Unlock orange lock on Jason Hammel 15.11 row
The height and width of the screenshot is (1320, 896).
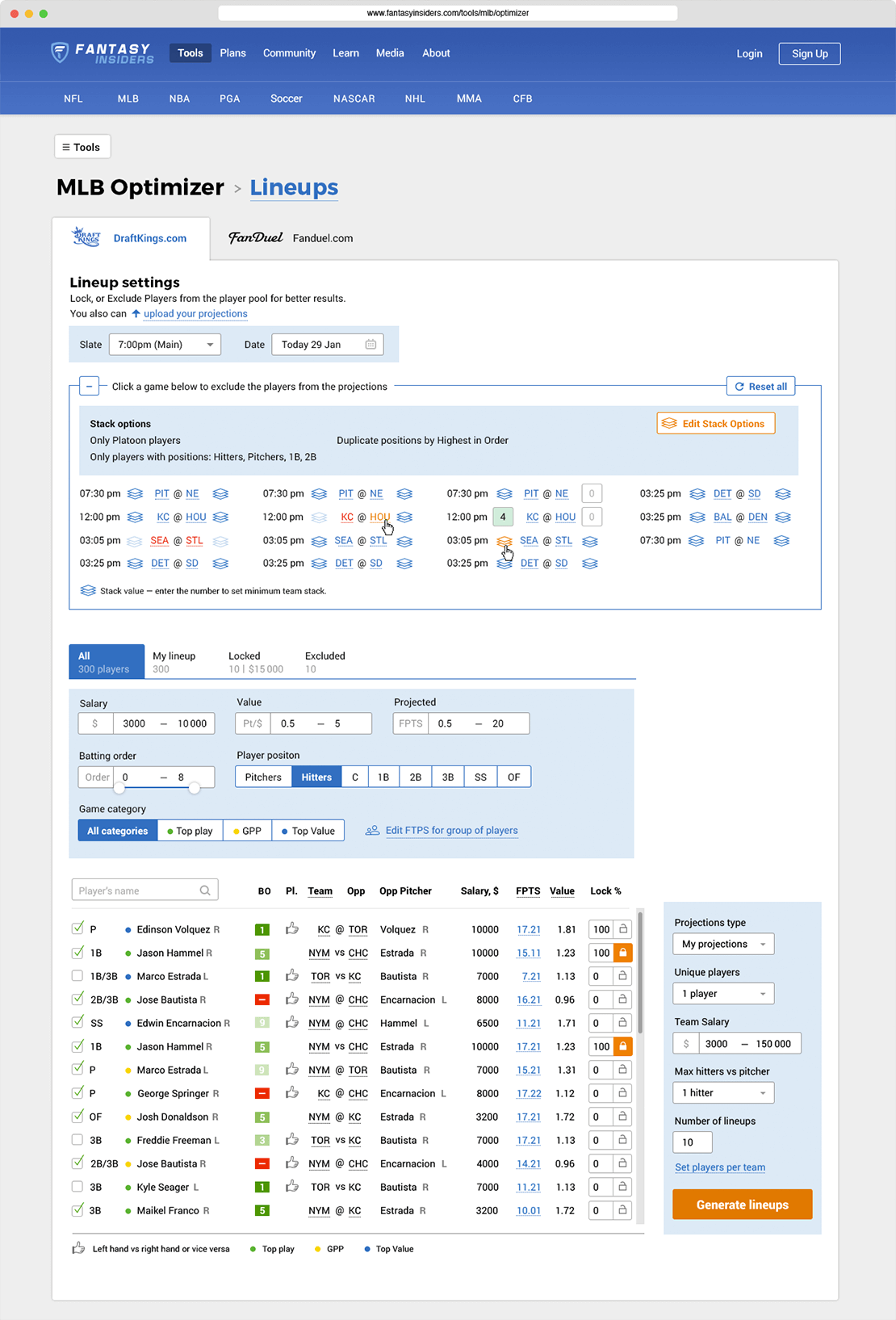[623, 953]
